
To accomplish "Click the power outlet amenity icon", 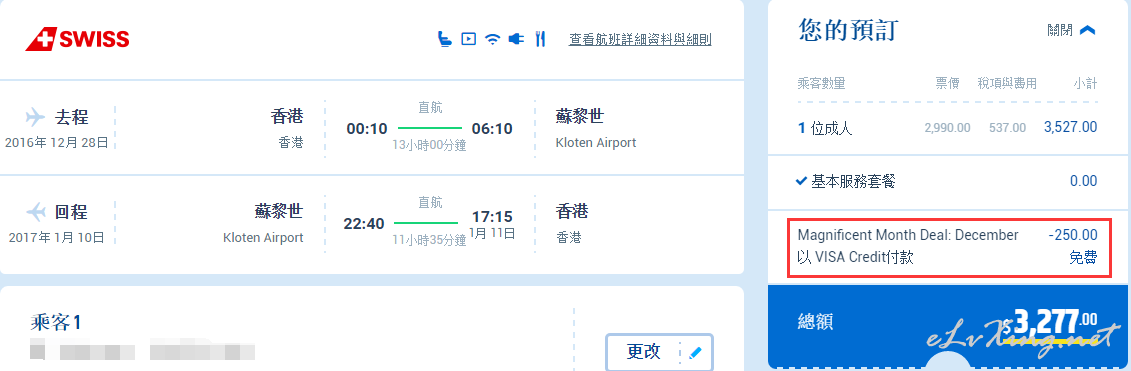I will point(516,39).
